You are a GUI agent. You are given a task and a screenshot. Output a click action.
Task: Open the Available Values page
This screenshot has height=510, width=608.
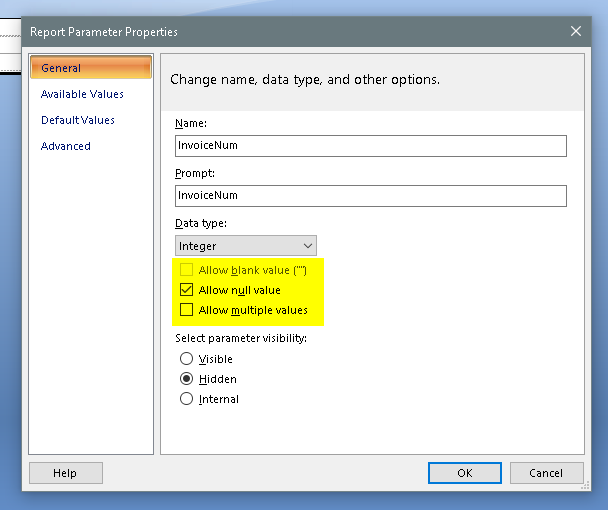click(82, 94)
